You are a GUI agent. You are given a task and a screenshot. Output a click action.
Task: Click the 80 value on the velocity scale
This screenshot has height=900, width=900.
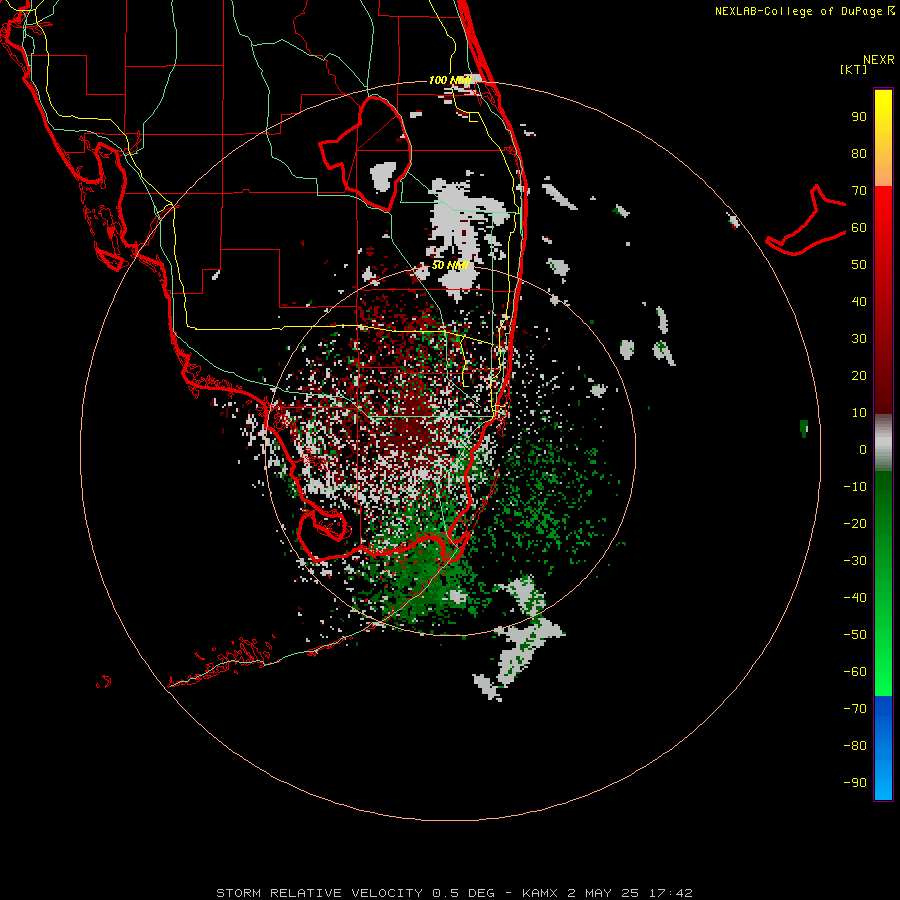pos(859,154)
